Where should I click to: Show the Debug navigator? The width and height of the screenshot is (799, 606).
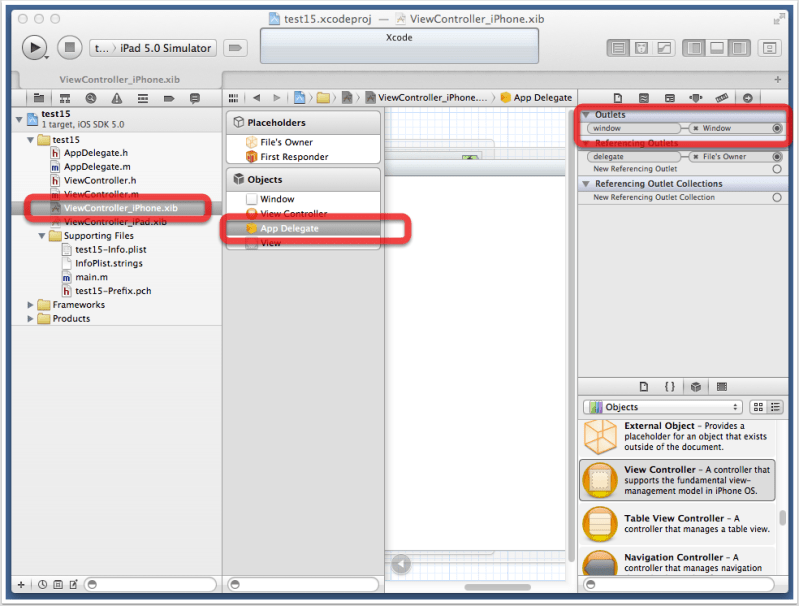tap(143, 98)
